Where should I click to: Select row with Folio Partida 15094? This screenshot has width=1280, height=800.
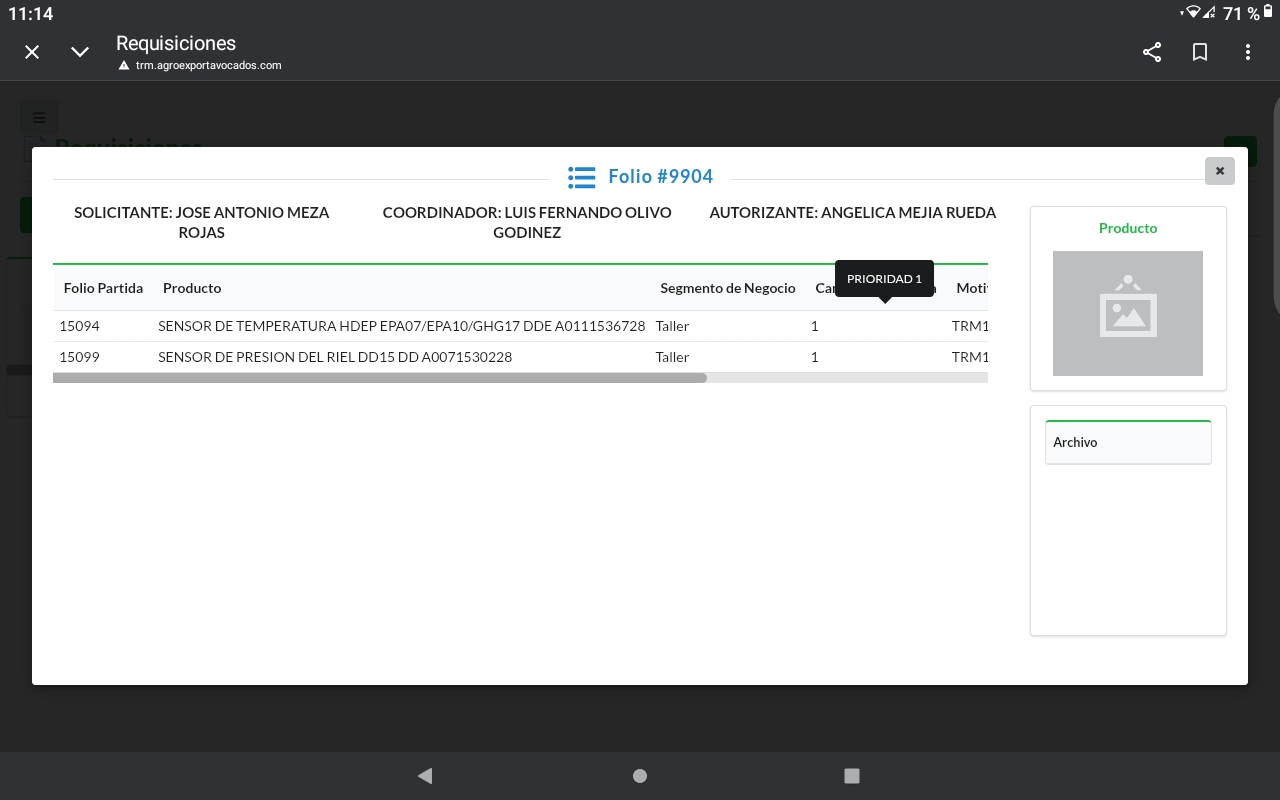point(80,326)
